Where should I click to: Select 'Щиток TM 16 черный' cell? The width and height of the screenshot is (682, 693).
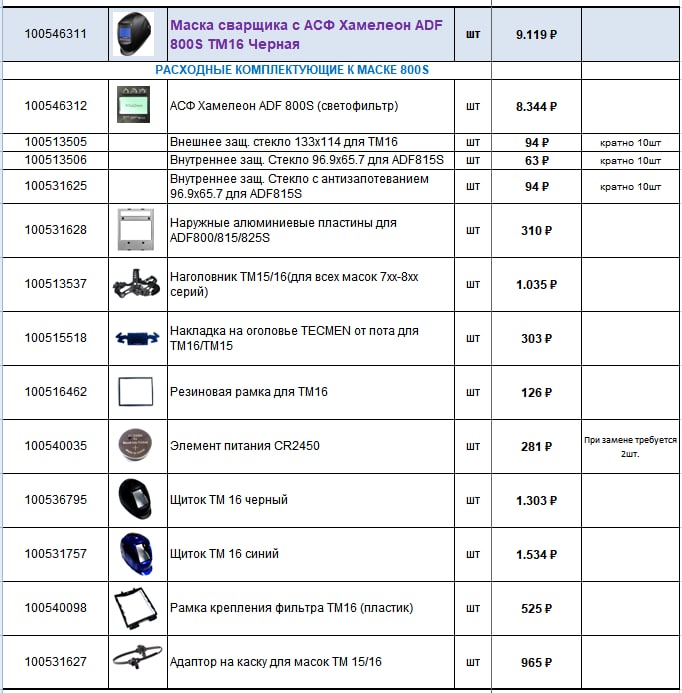point(311,500)
